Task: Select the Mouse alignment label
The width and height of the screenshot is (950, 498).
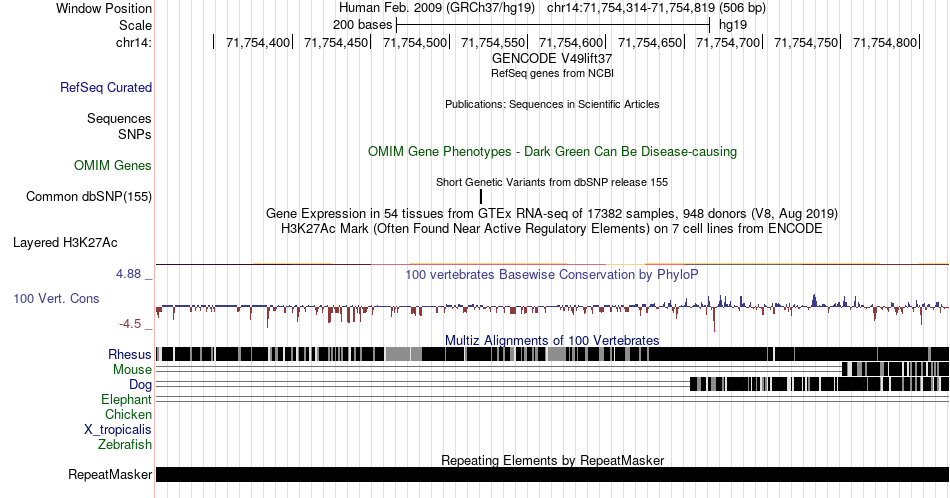Action: (x=132, y=370)
